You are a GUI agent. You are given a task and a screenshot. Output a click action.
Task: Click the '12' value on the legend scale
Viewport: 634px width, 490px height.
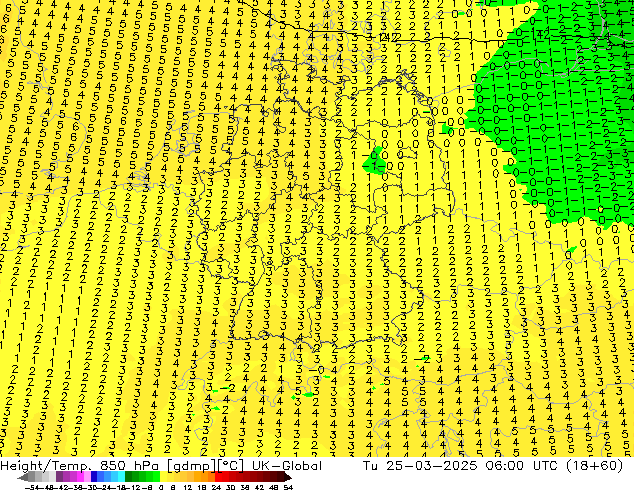188,487
